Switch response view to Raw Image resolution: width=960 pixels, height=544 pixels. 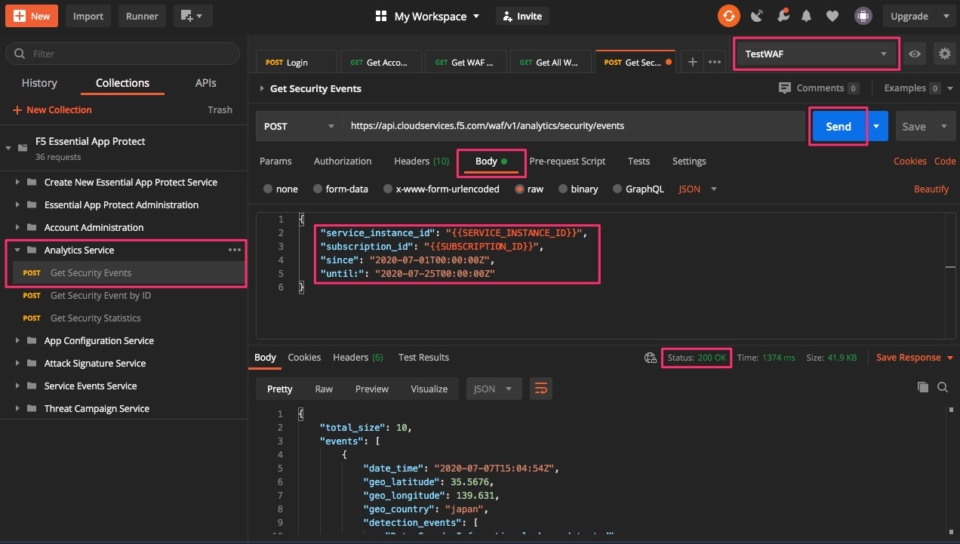coord(324,389)
